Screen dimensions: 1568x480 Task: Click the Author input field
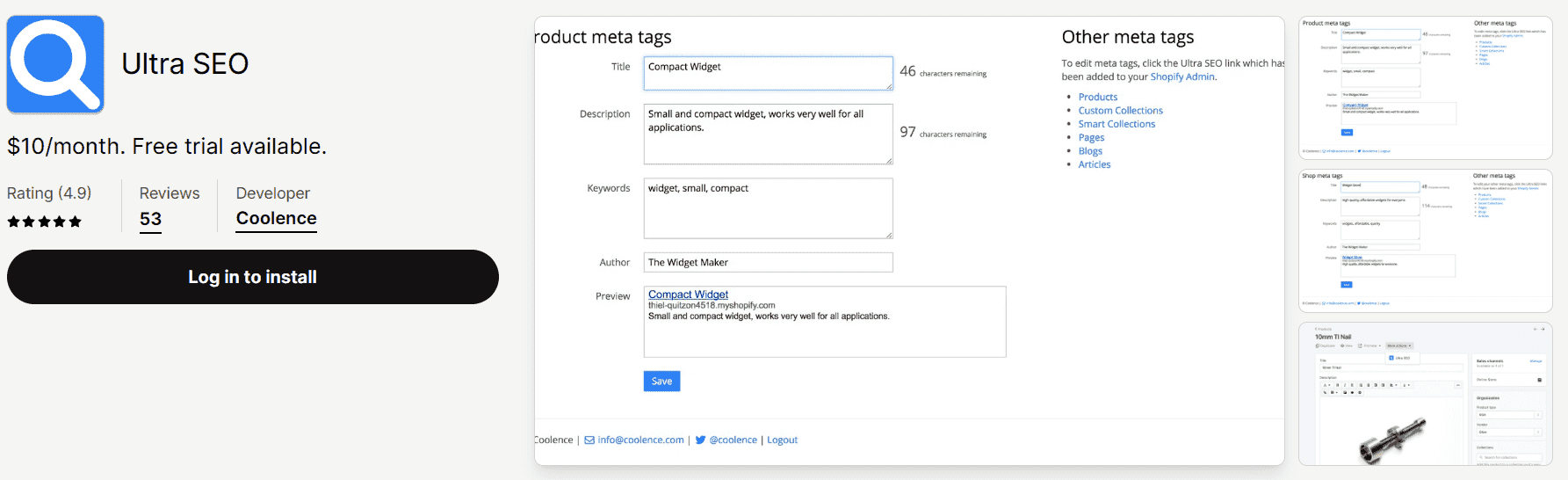click(x=768, y=262)
